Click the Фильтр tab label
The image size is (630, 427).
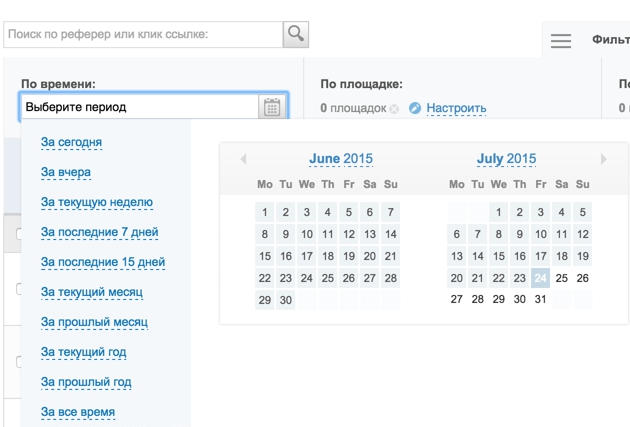pyautogui.click(x=611, y=40)
